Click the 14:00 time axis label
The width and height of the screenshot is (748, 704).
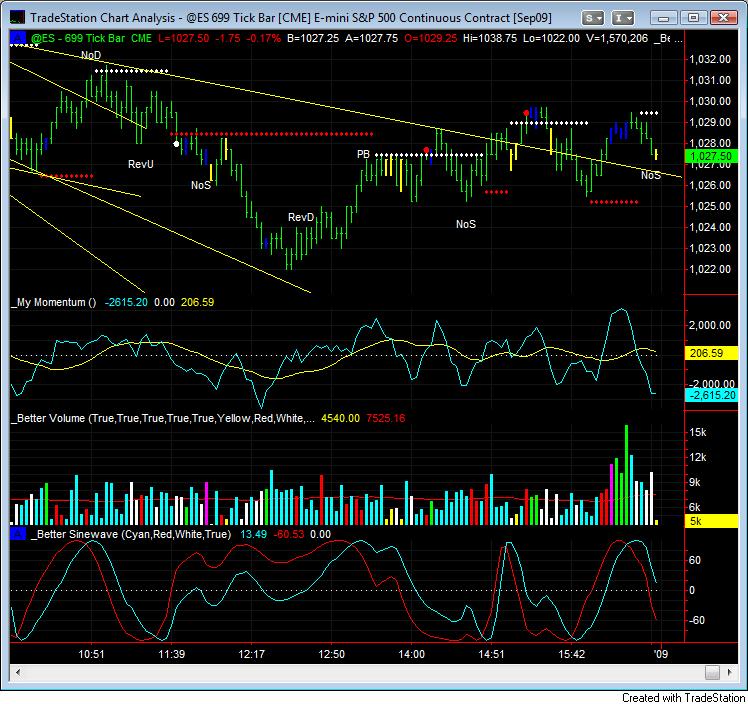(412, 654)
